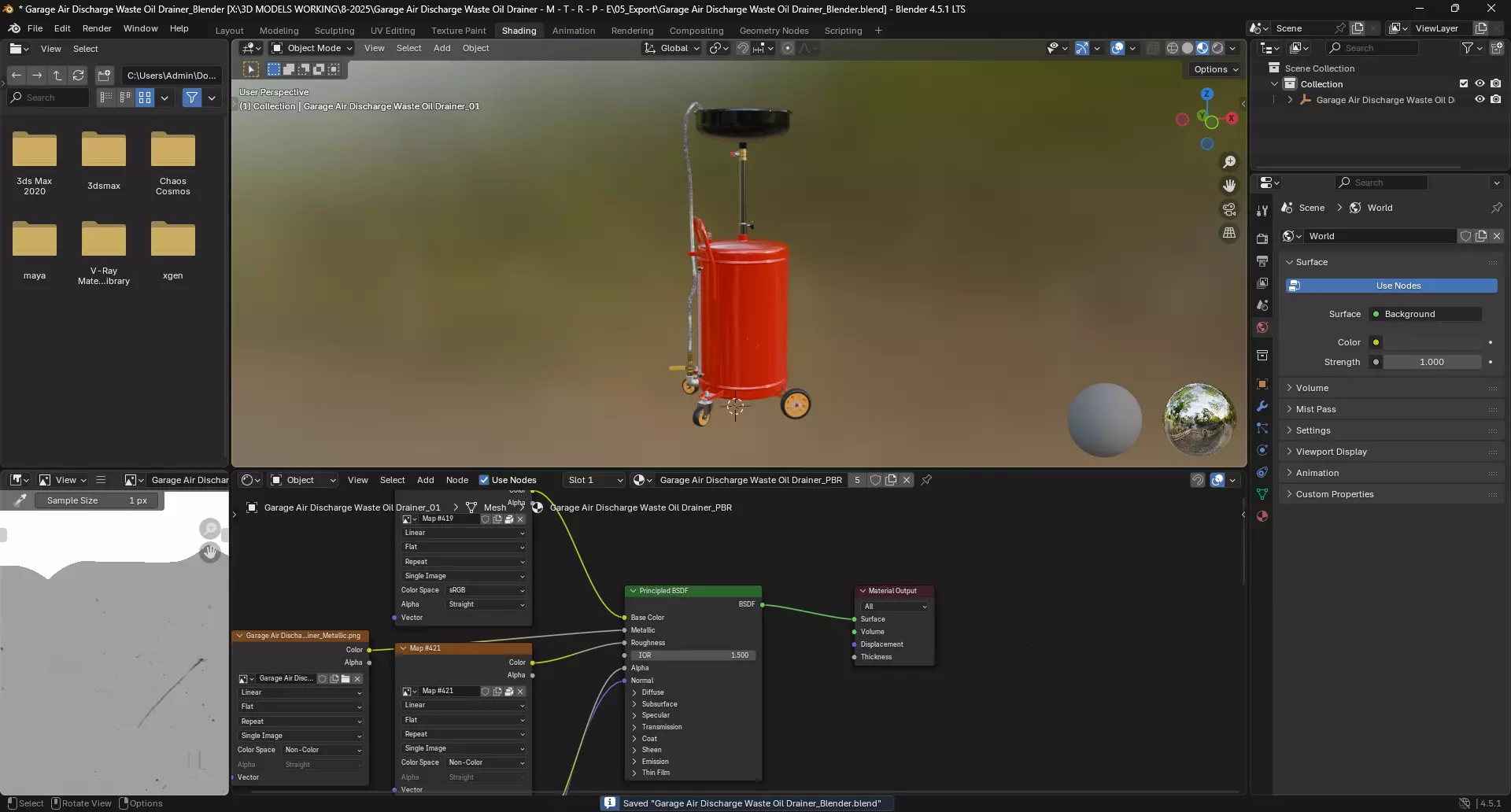Switch to rendered viewport shading
Image resolution: width=1511 pixels, height=812 pixels.
(x=1217, y=48)
